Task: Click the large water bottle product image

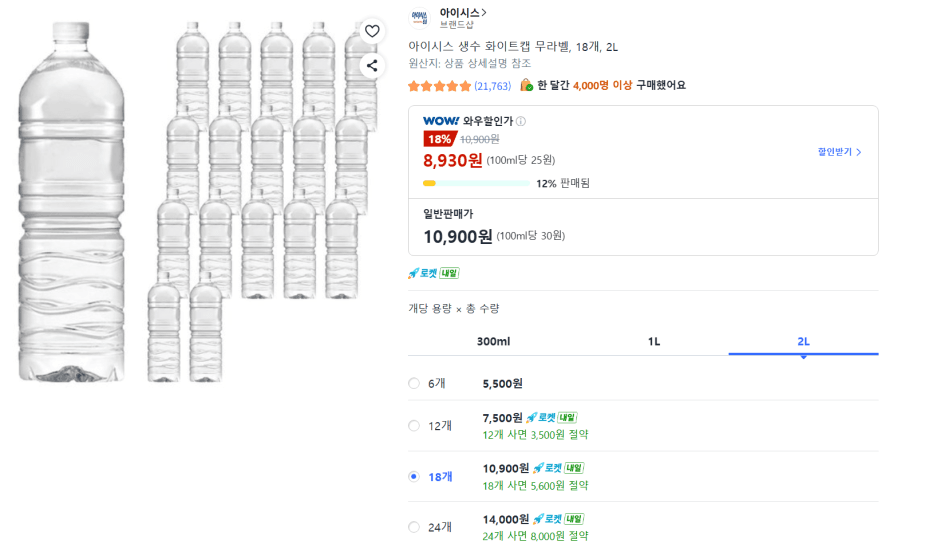Action: [x=72, y=201]
